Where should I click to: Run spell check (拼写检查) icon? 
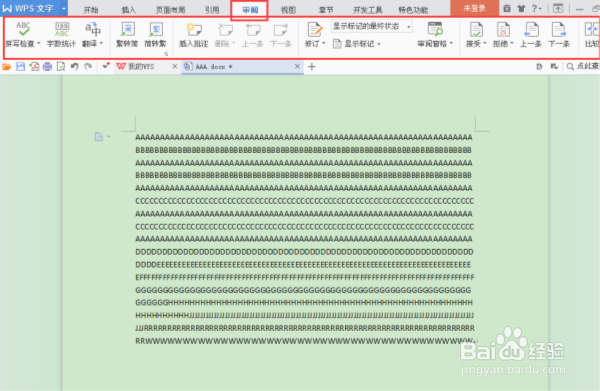click(23, 29)
